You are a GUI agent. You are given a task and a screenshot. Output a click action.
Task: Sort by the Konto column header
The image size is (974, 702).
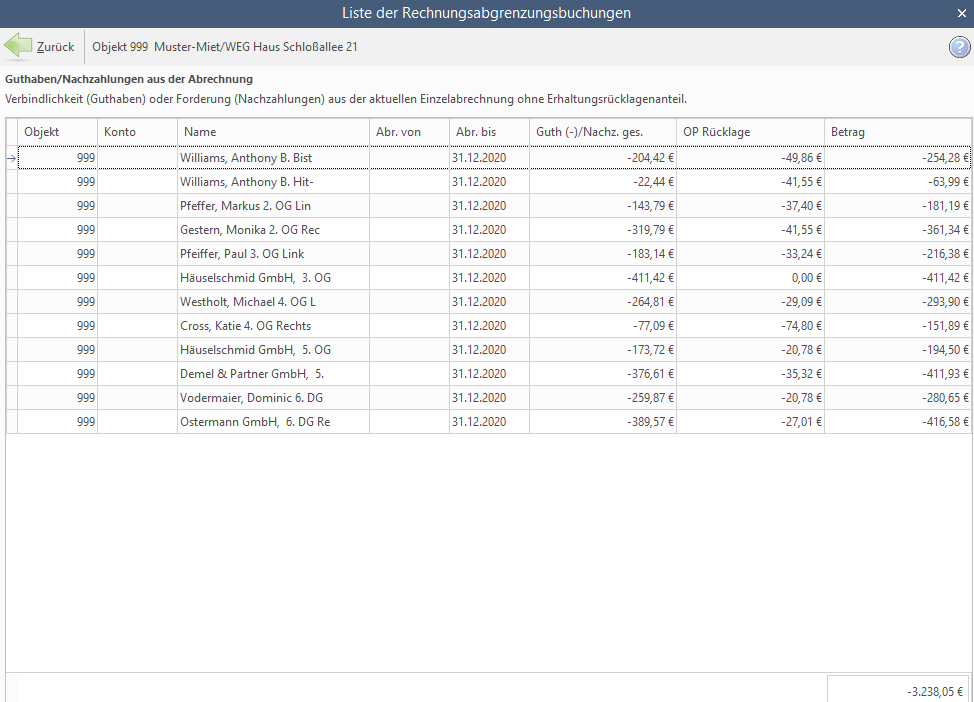(137, 132)
